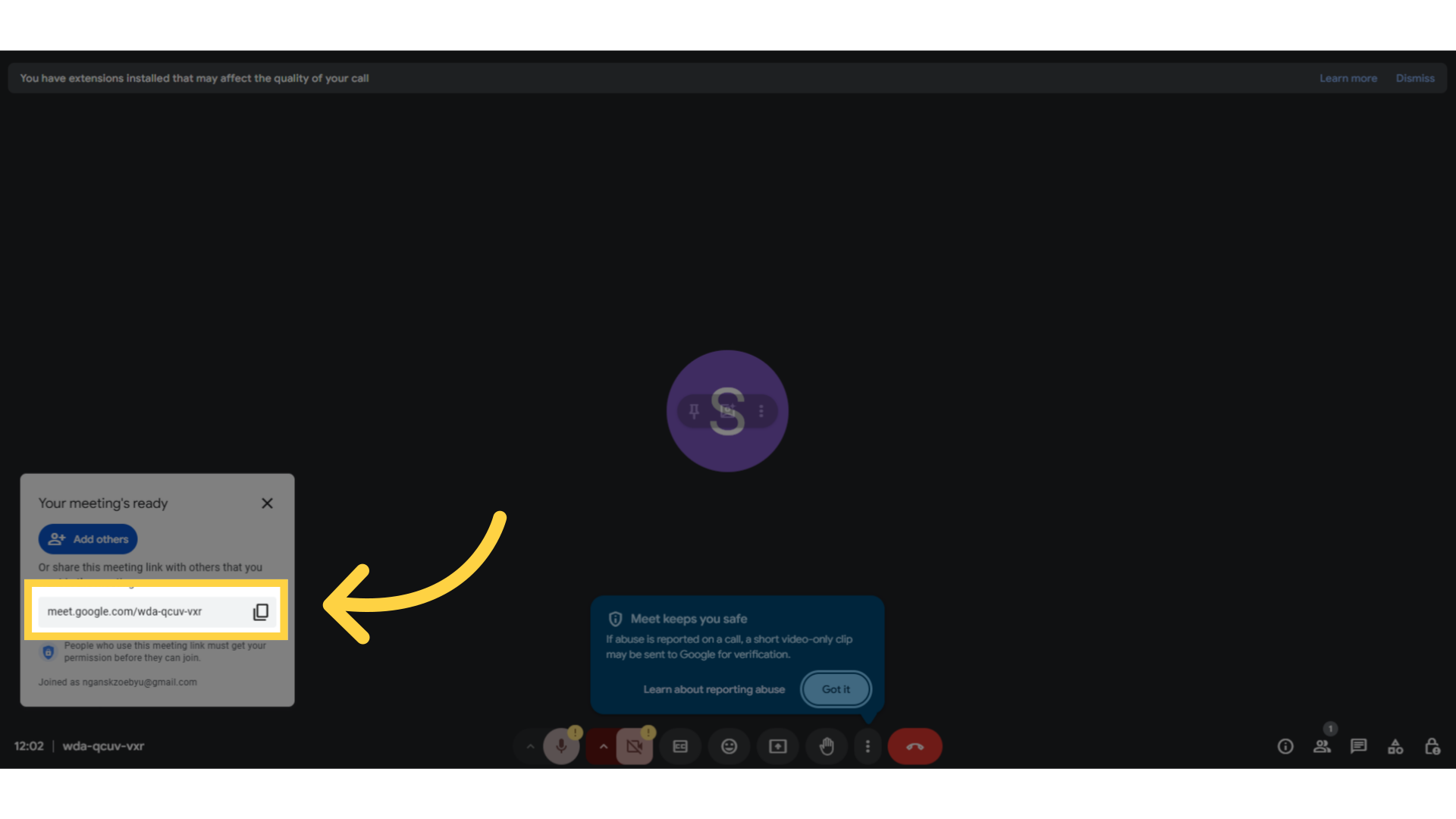
Task: Click the meeting activities menu icon
Action: pos(1395,746)
